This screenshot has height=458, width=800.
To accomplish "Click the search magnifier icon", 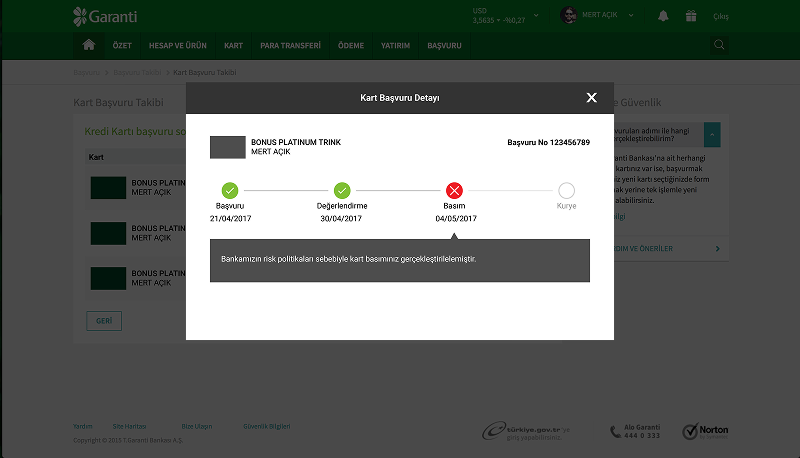I will pos(719,45).
